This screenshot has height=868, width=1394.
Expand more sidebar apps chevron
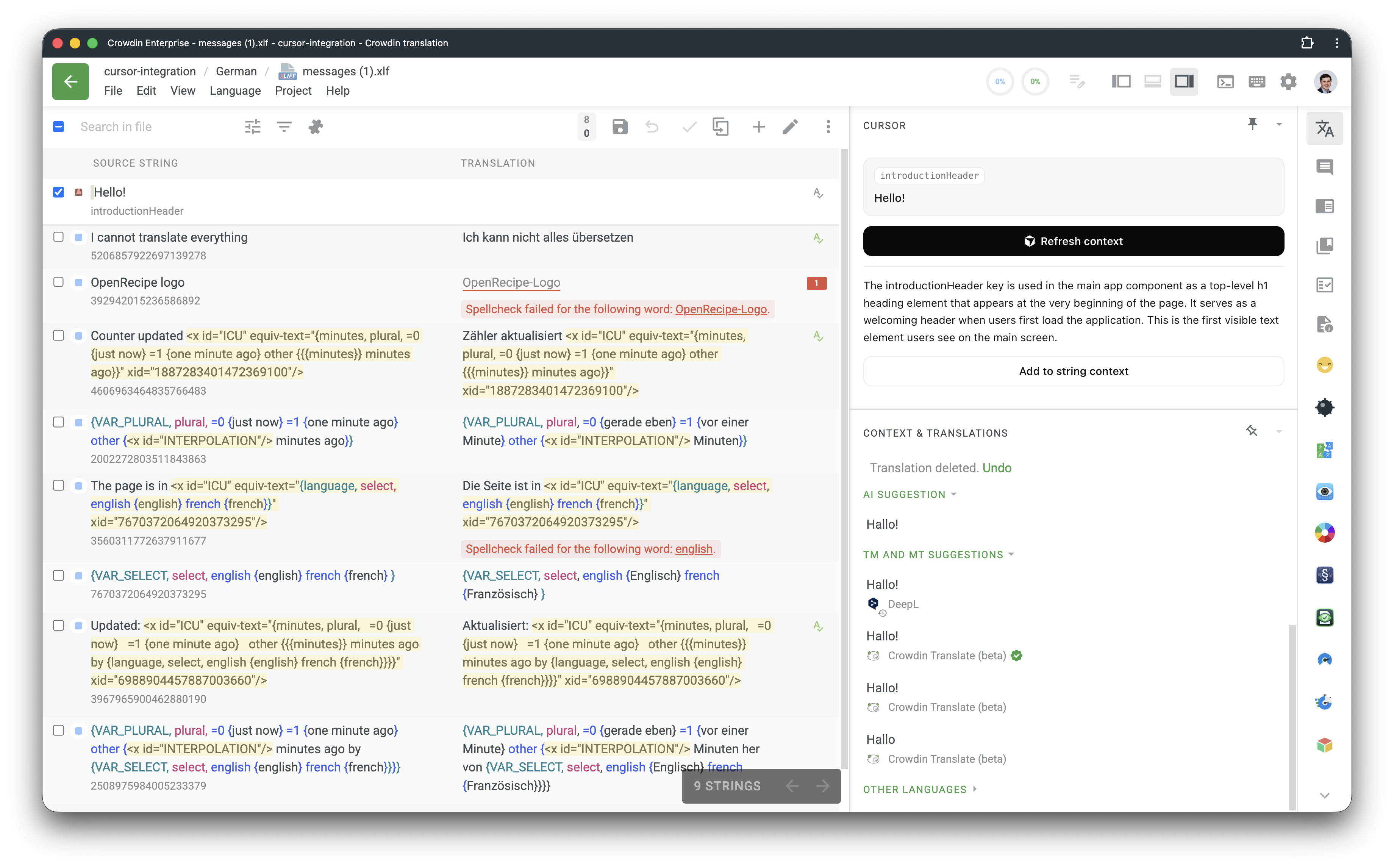[x=1324, y=795]
